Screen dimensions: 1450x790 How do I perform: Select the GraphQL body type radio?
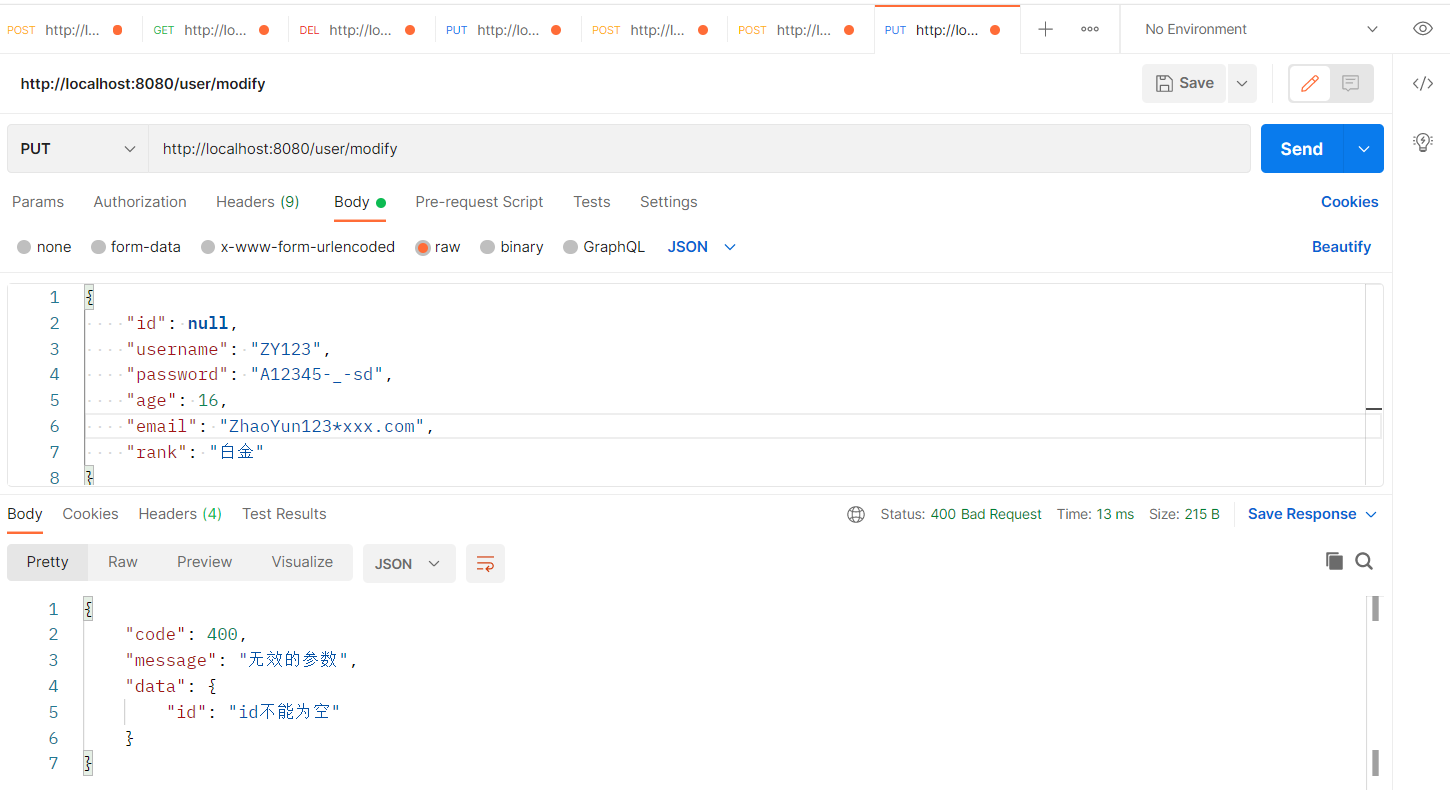point(571,247)
